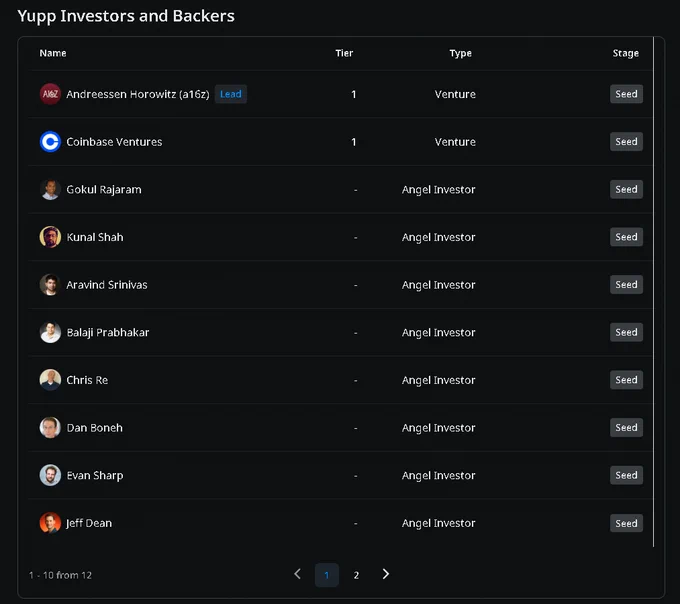Click the Stage column header
This screenshot has width=680, height=604.
coord(626,54)
